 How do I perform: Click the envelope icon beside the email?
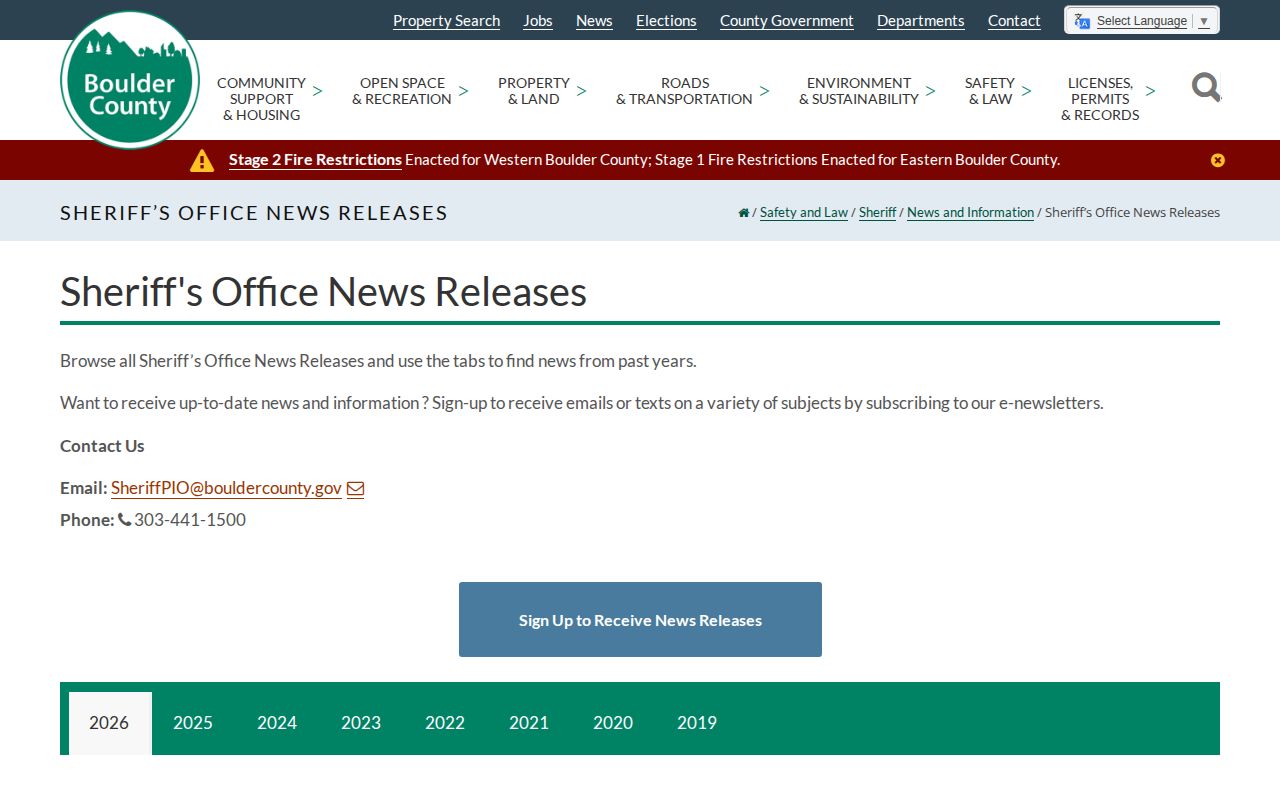(355, 489)
